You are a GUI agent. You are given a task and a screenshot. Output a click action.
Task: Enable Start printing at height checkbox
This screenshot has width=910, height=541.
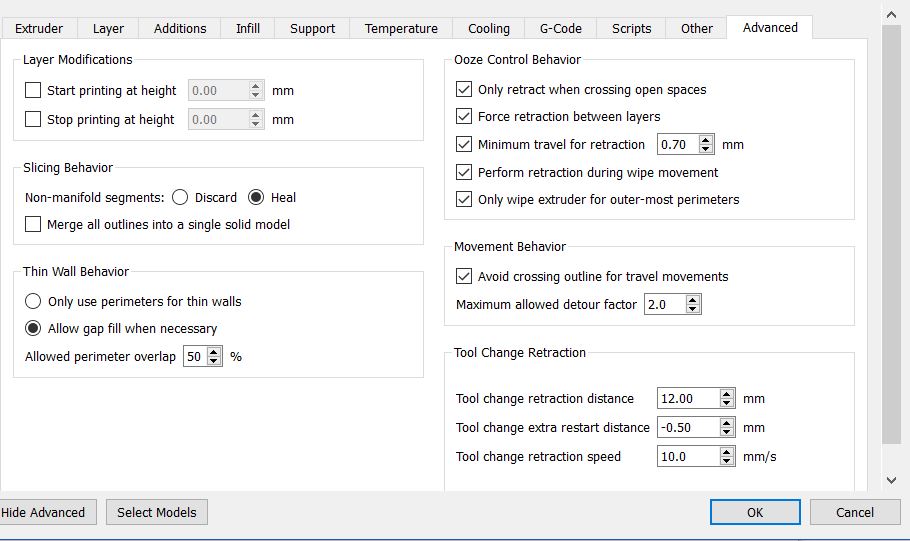coord(33,91)
